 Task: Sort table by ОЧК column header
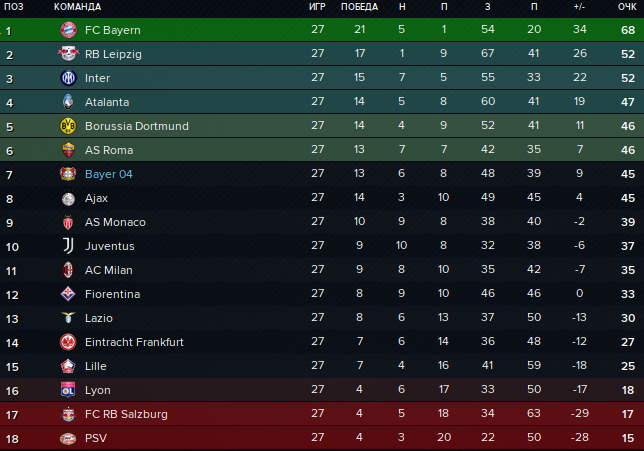pos(627,7)
